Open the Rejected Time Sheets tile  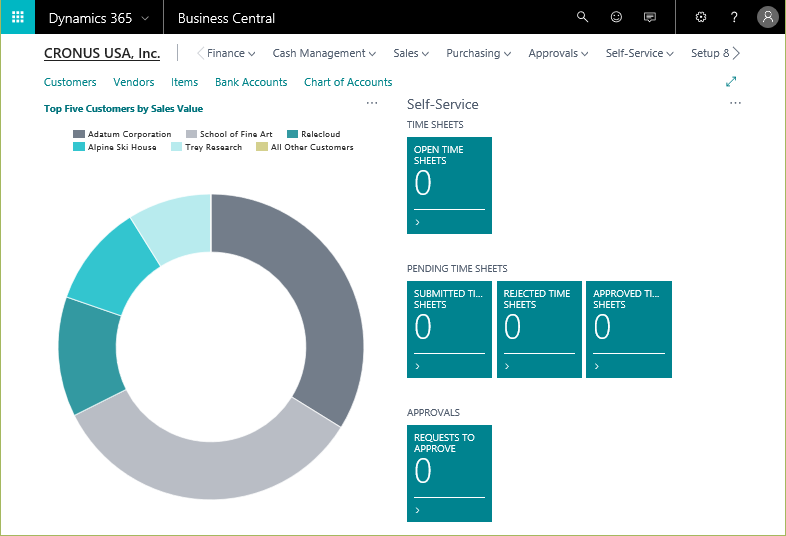tap(539, 329)
